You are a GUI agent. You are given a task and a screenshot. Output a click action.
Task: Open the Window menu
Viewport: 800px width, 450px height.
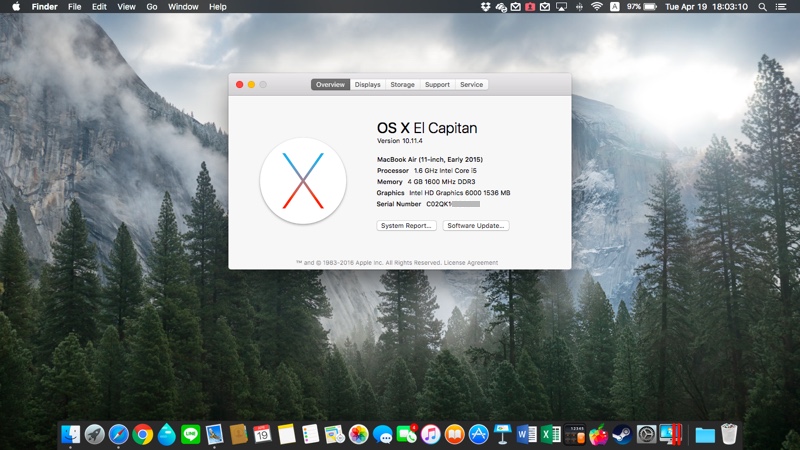[183, 7]
